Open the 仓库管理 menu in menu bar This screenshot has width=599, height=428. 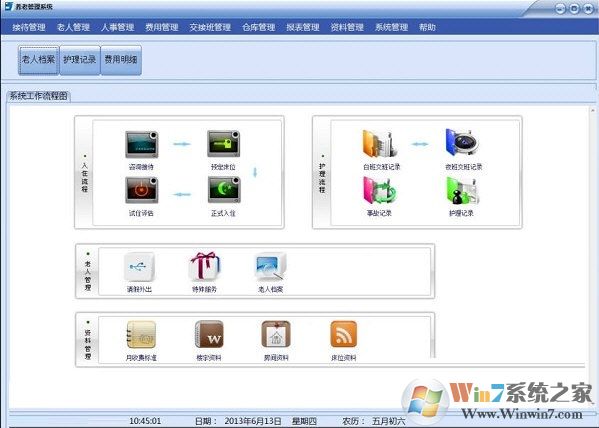pyautogui.click(x=259, y=27)
